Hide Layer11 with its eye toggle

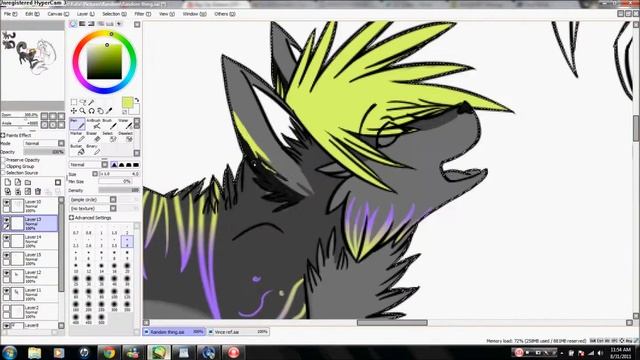coord(7,290)
